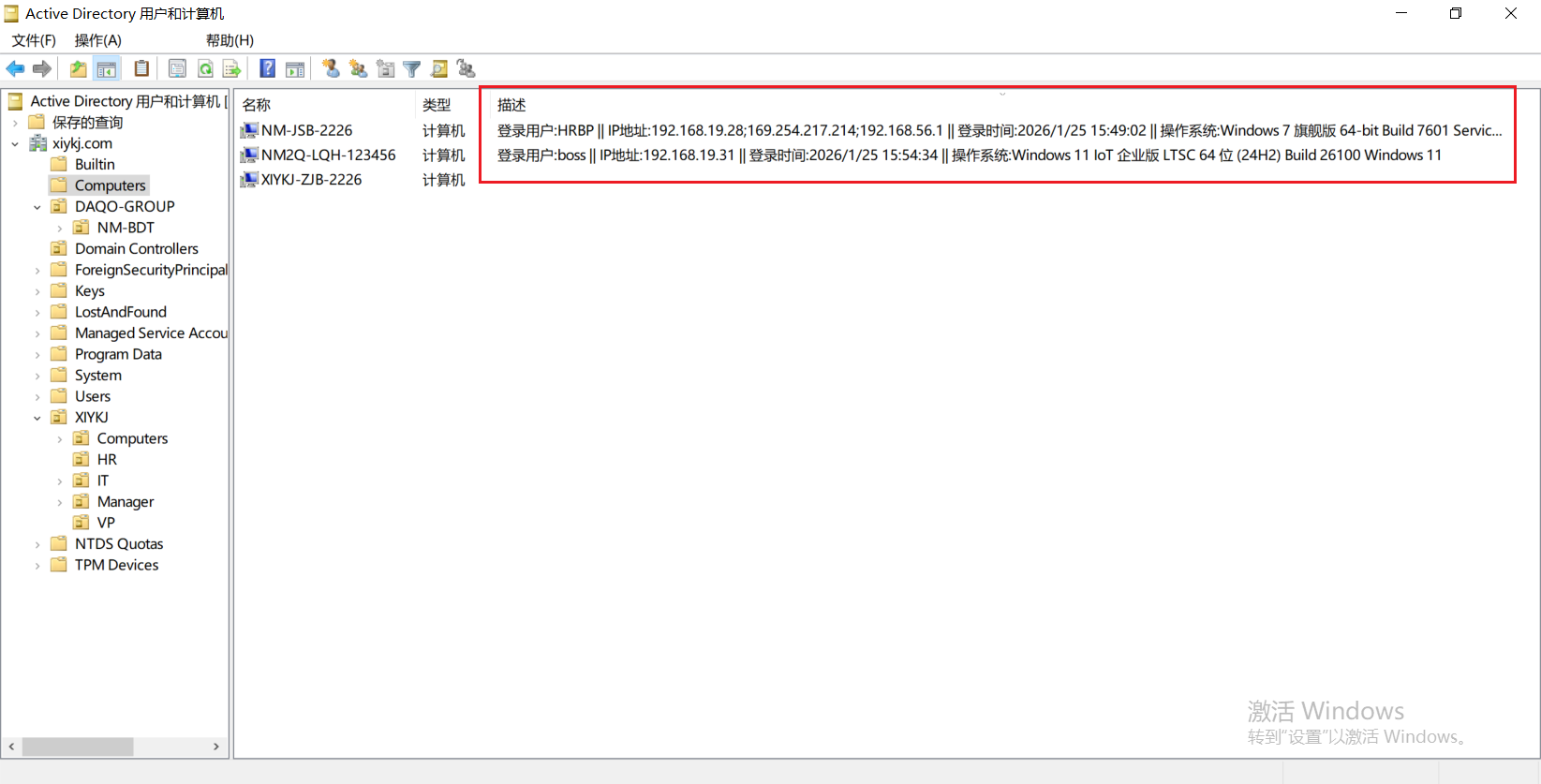Toggle the show/hide console tree icon
Screen dimensions: 1541x784
(x=107, y=68)
